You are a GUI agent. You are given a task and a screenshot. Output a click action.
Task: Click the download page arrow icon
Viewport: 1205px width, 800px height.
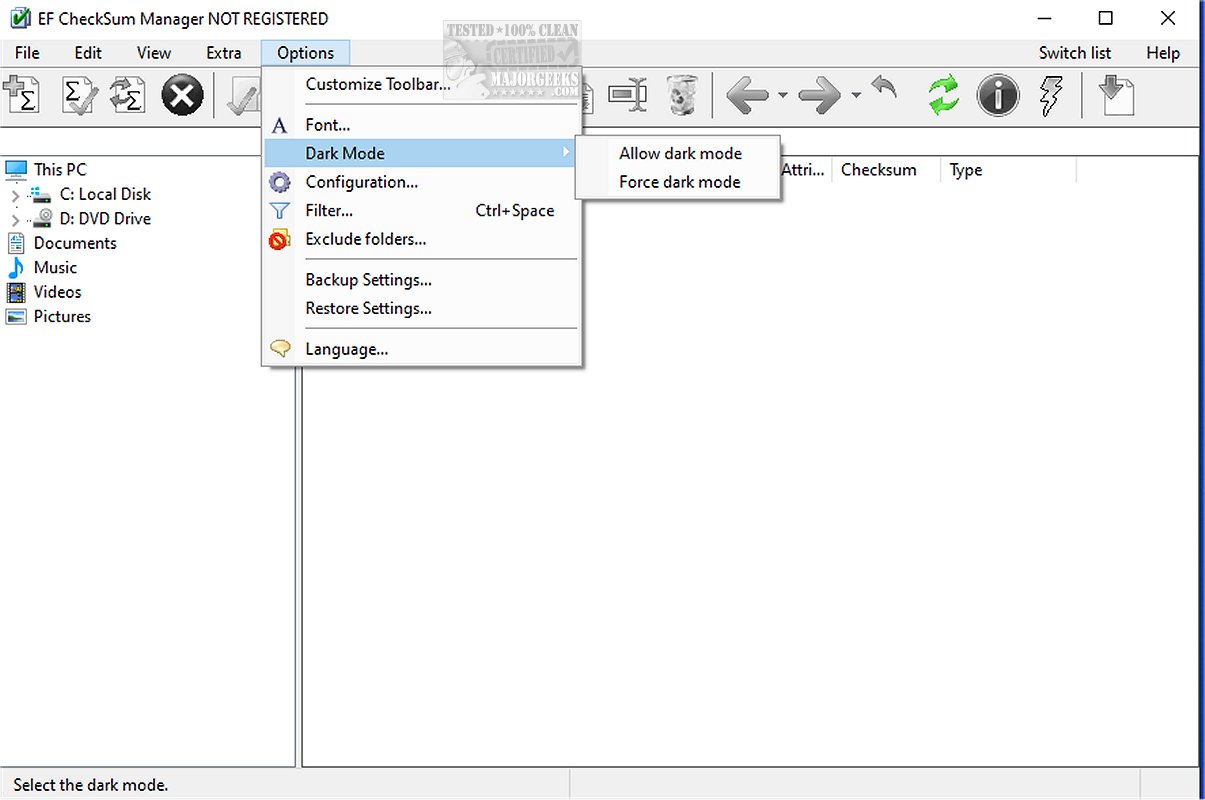(x=1116, y=96)
